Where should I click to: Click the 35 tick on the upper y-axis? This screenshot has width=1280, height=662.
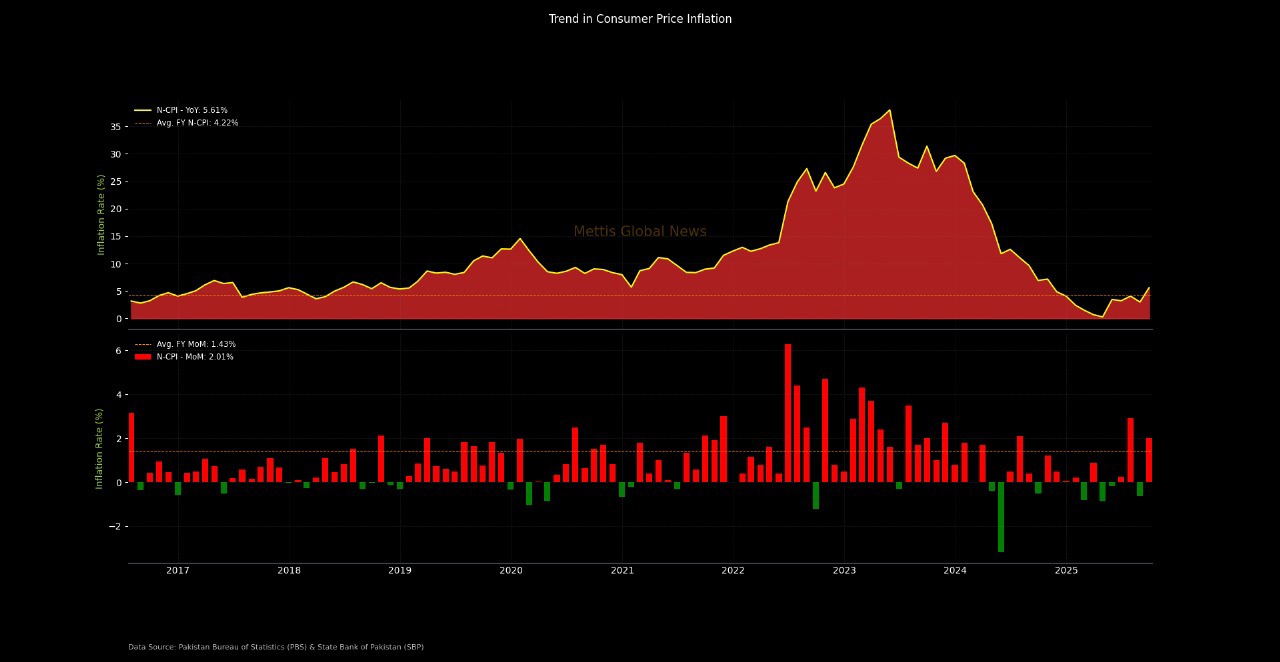(x=115, y=127)
